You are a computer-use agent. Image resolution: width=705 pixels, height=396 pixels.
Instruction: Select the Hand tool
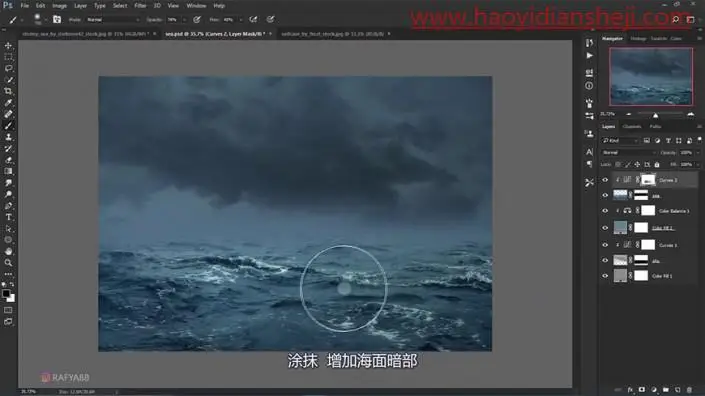[x=9, y=251]
